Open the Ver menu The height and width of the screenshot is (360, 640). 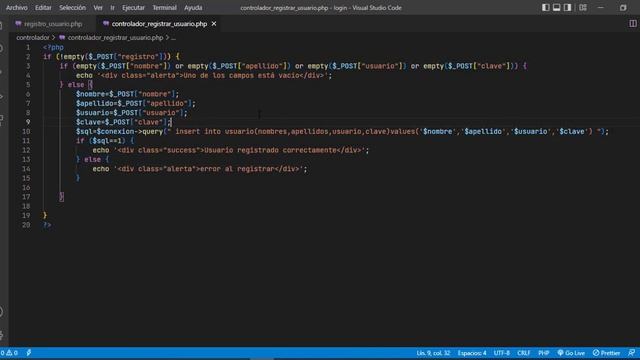(98, 8)
